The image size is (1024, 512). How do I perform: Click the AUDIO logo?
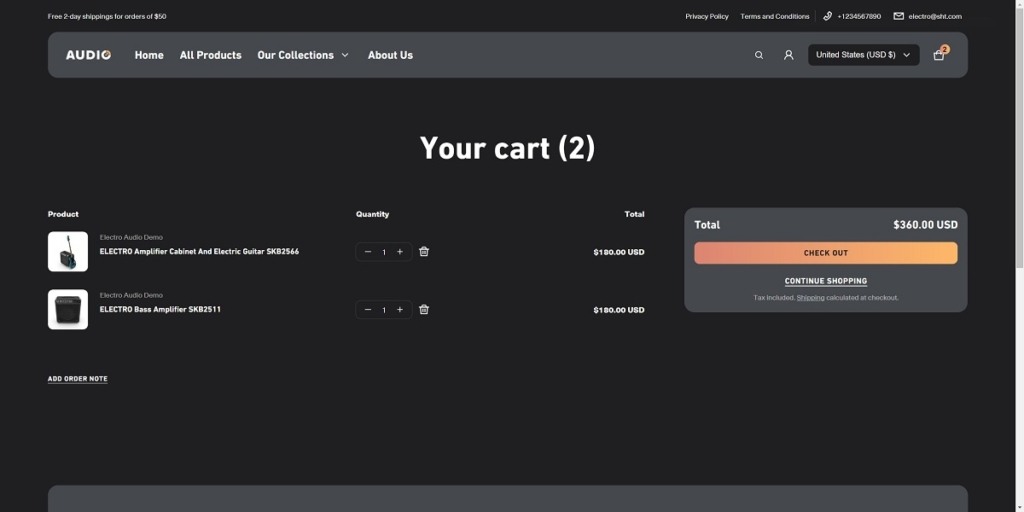click(x=88, y=55)
